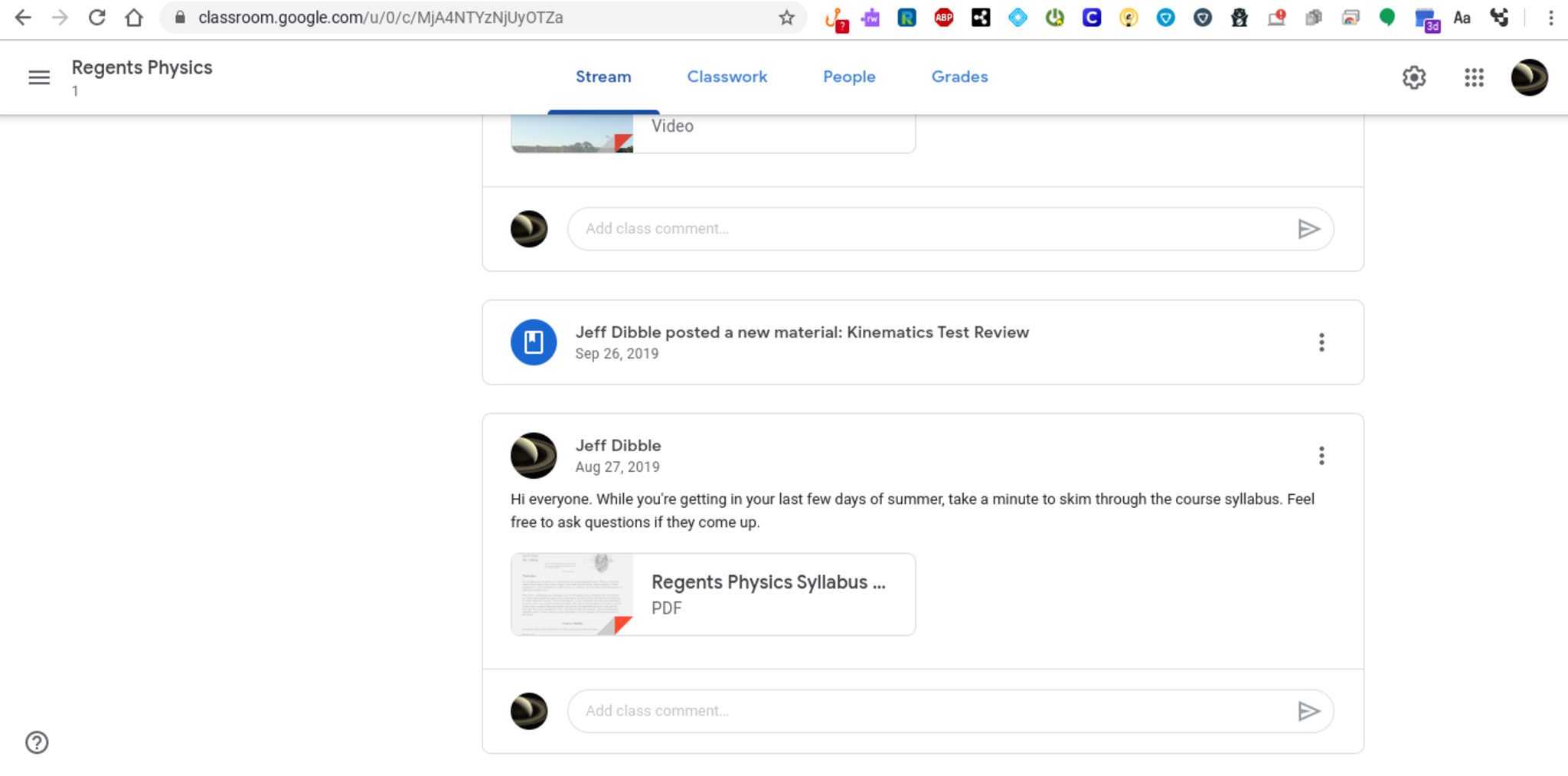
Task: Send comment on syllabus post
Action: 1308,711
